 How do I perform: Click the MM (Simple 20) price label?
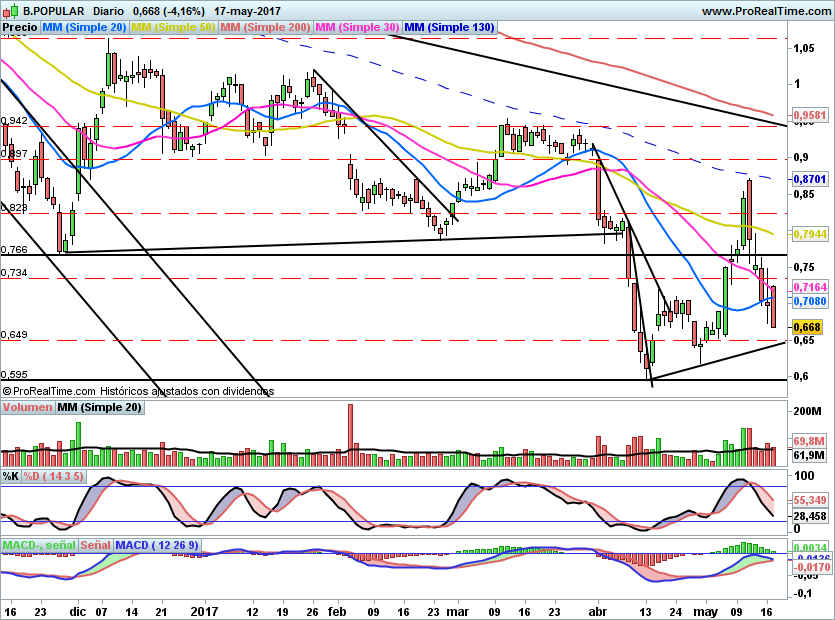coord(84,27)
